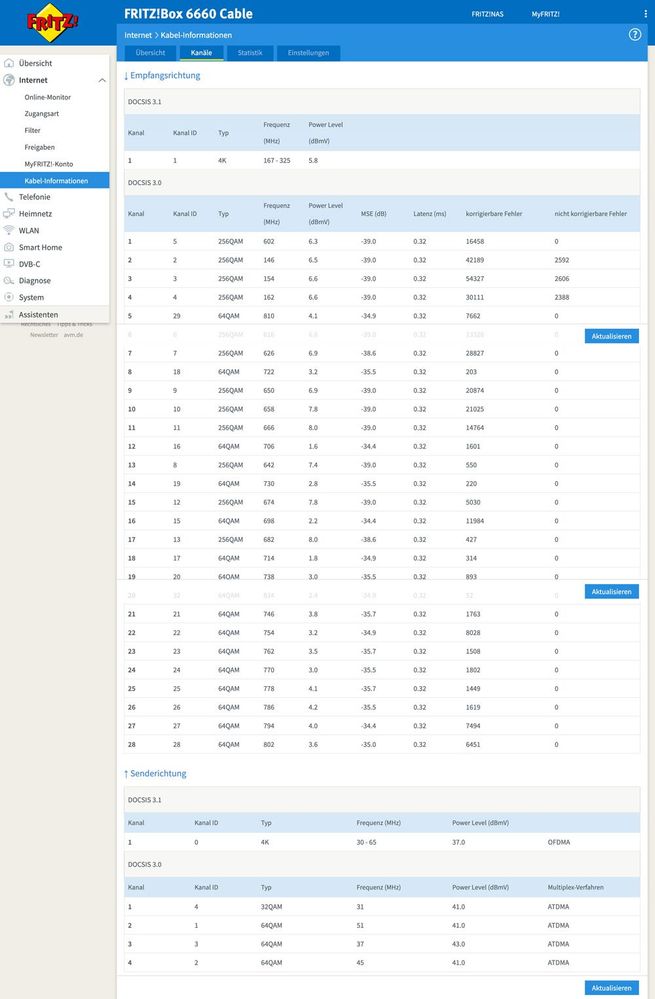Switch to the Statistik tab
This screenshot has width=655, height=999.
(250, 53)
